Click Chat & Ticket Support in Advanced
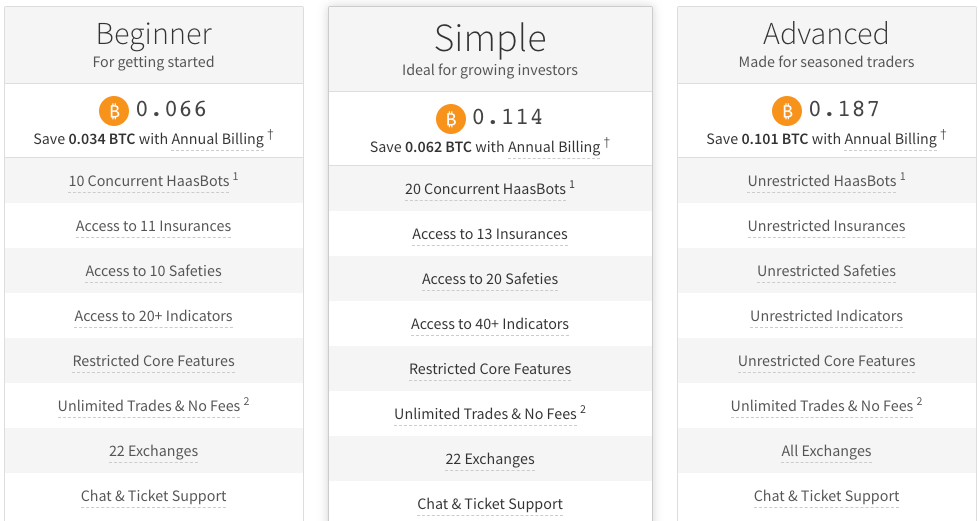Image resolution: width=978 pixels, height=521 pixels. (x=826, y=496)
